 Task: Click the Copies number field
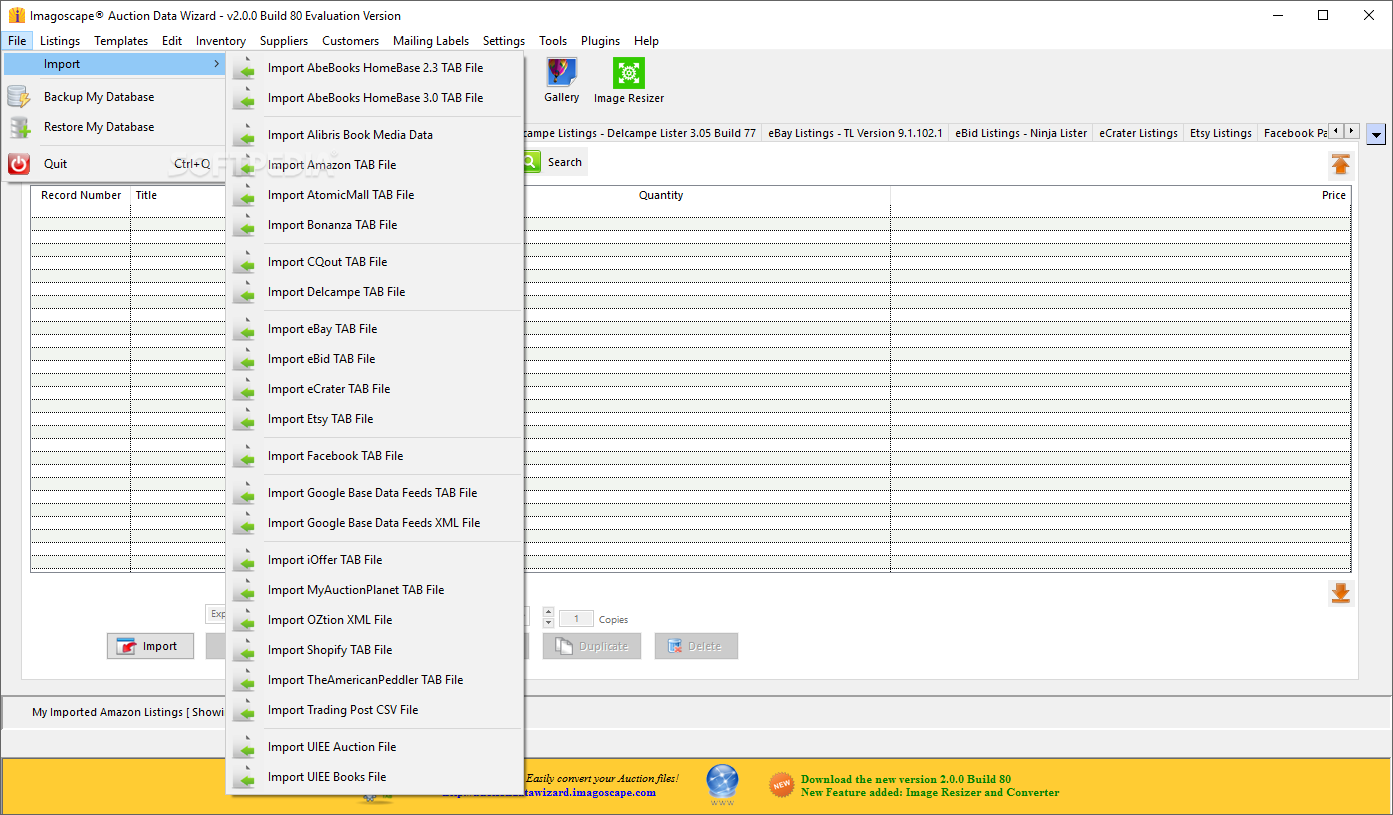[x=577, y=619]
